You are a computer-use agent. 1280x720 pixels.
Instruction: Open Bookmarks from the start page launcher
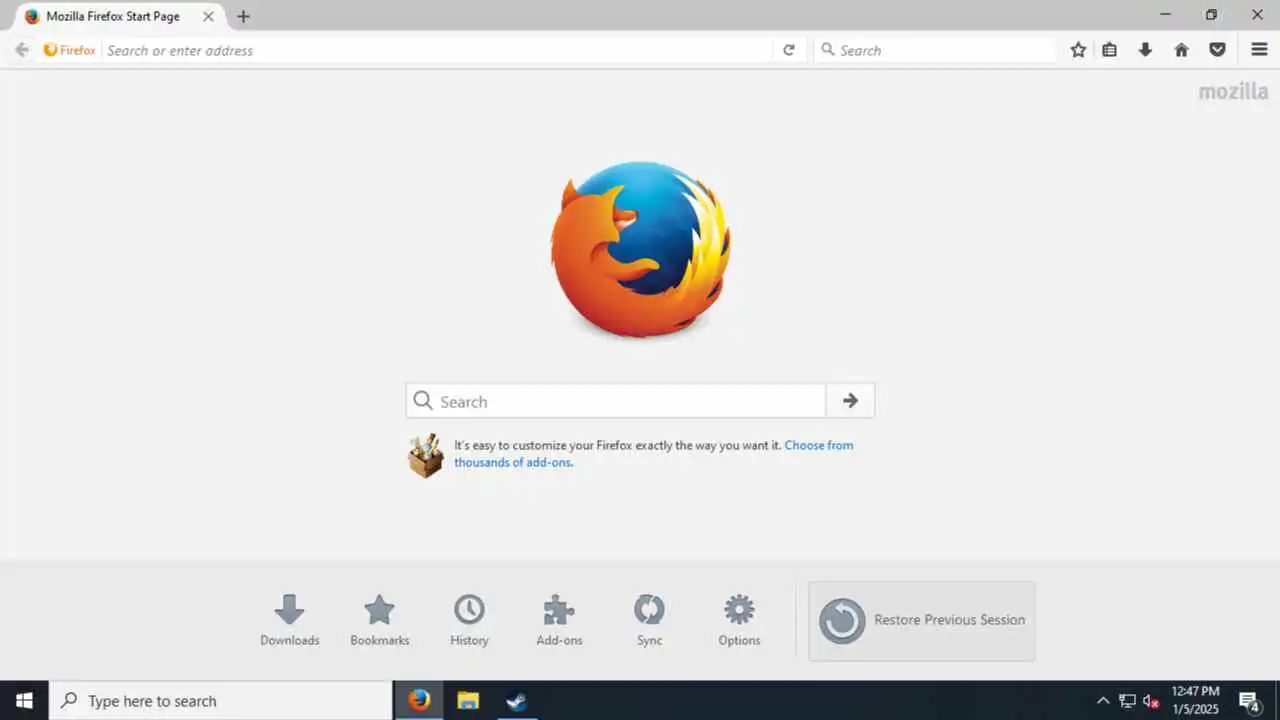(380, 620)
